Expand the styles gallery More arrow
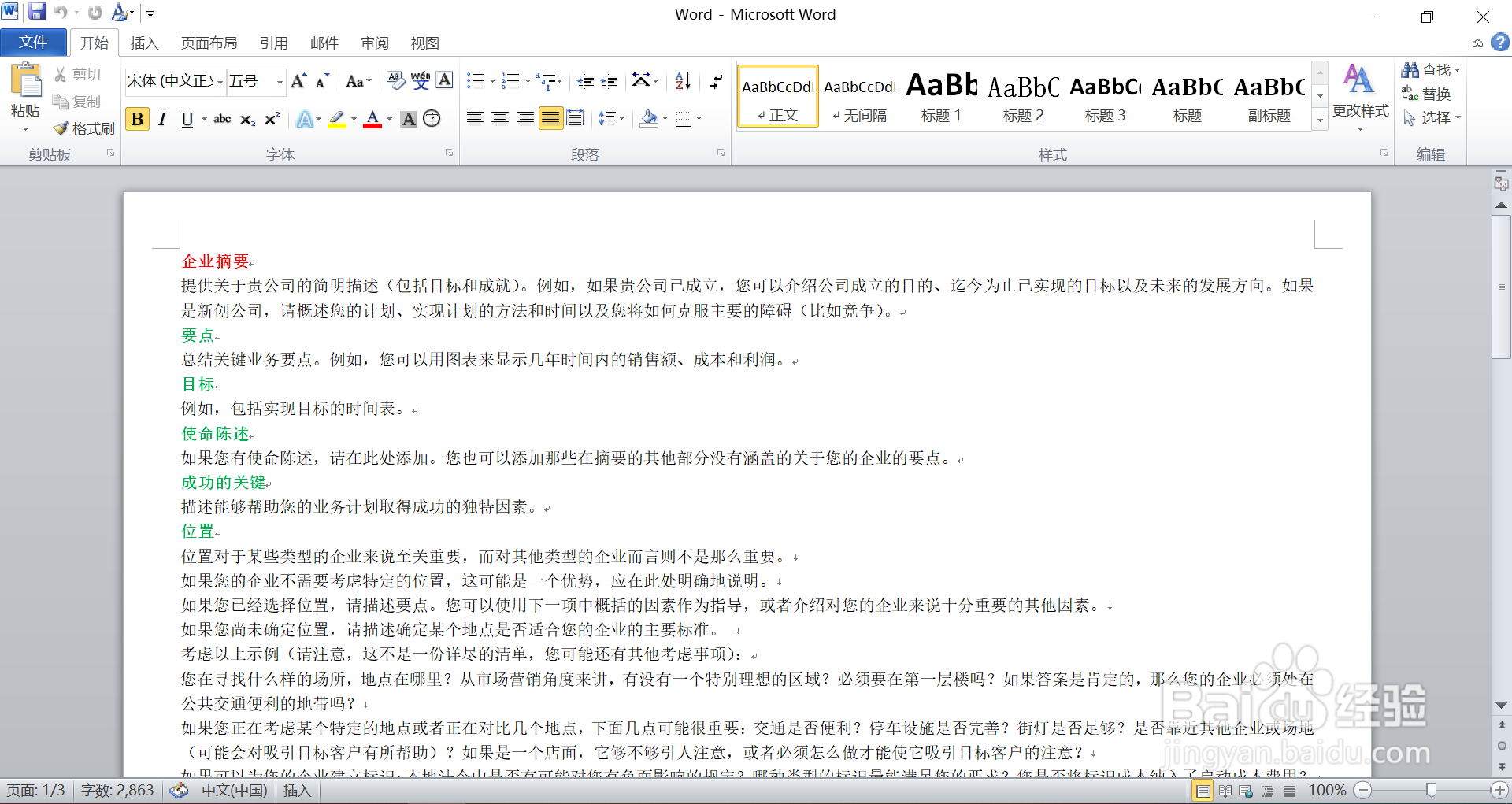 click(x=1321, y=119)
